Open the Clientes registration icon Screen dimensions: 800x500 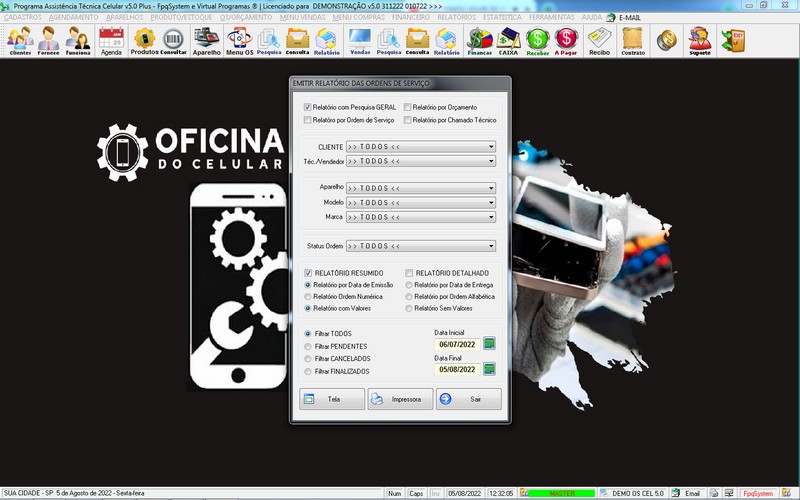pos(20,41)
